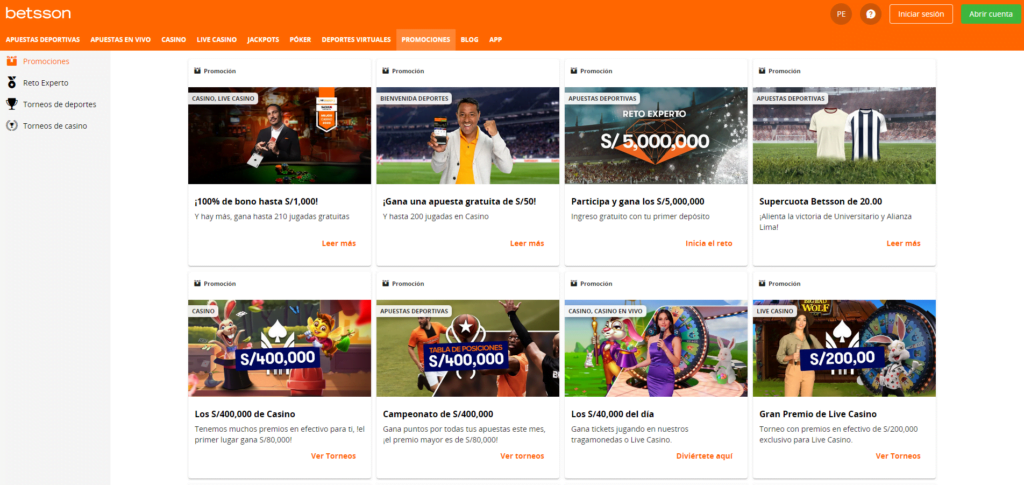Click promo tag icon above apuesta gratuita card

385,70
